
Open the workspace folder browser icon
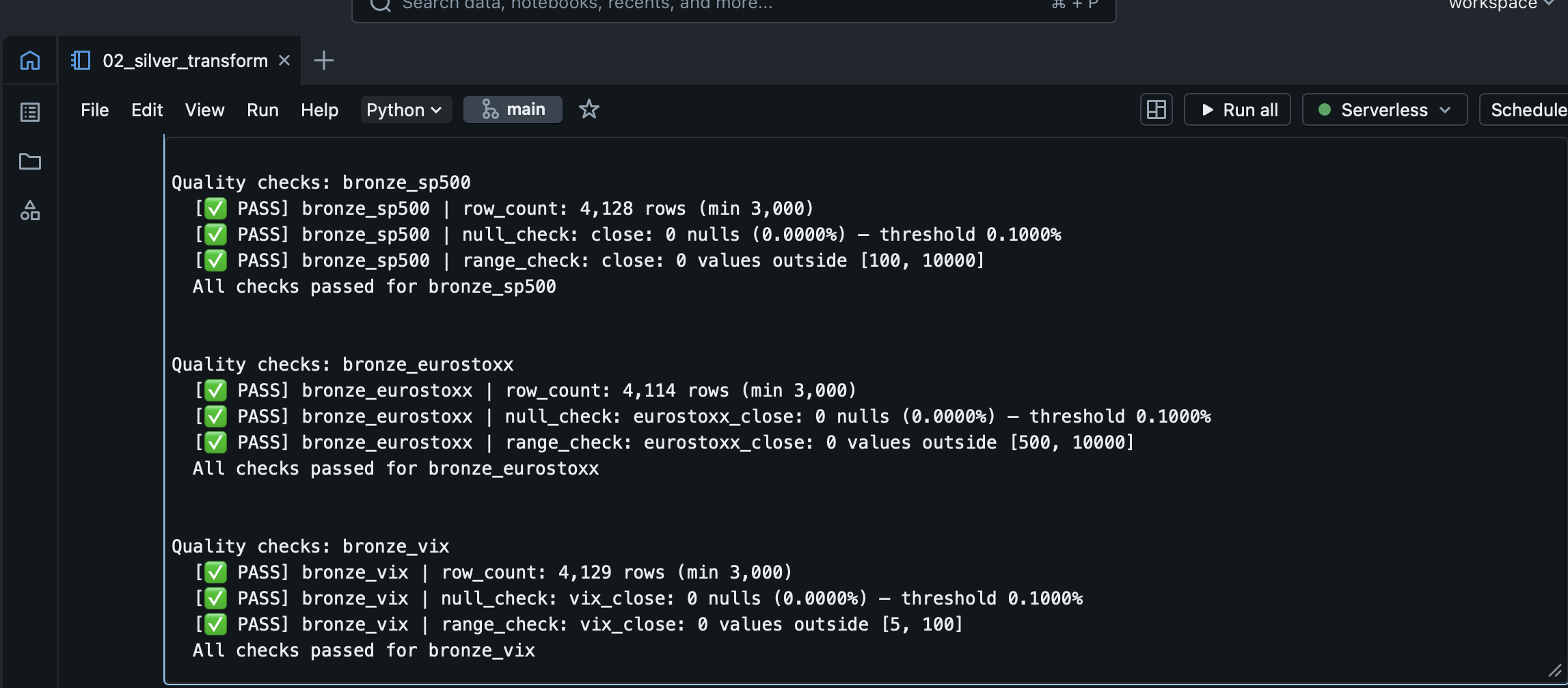(x=30, y=161)
